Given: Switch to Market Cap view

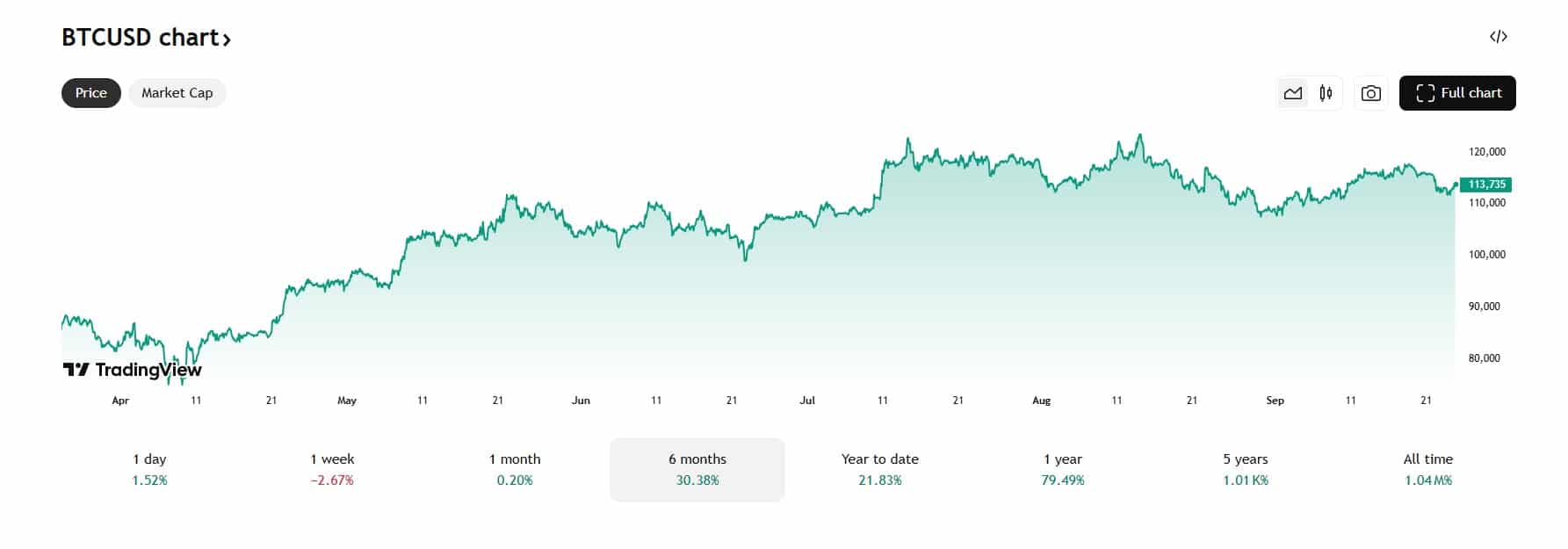Looking at the screenshot, I should pos(177,93).
